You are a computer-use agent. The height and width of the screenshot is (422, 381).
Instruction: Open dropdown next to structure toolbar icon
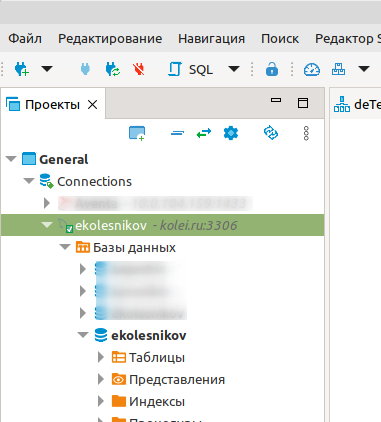tap(364, 69)
